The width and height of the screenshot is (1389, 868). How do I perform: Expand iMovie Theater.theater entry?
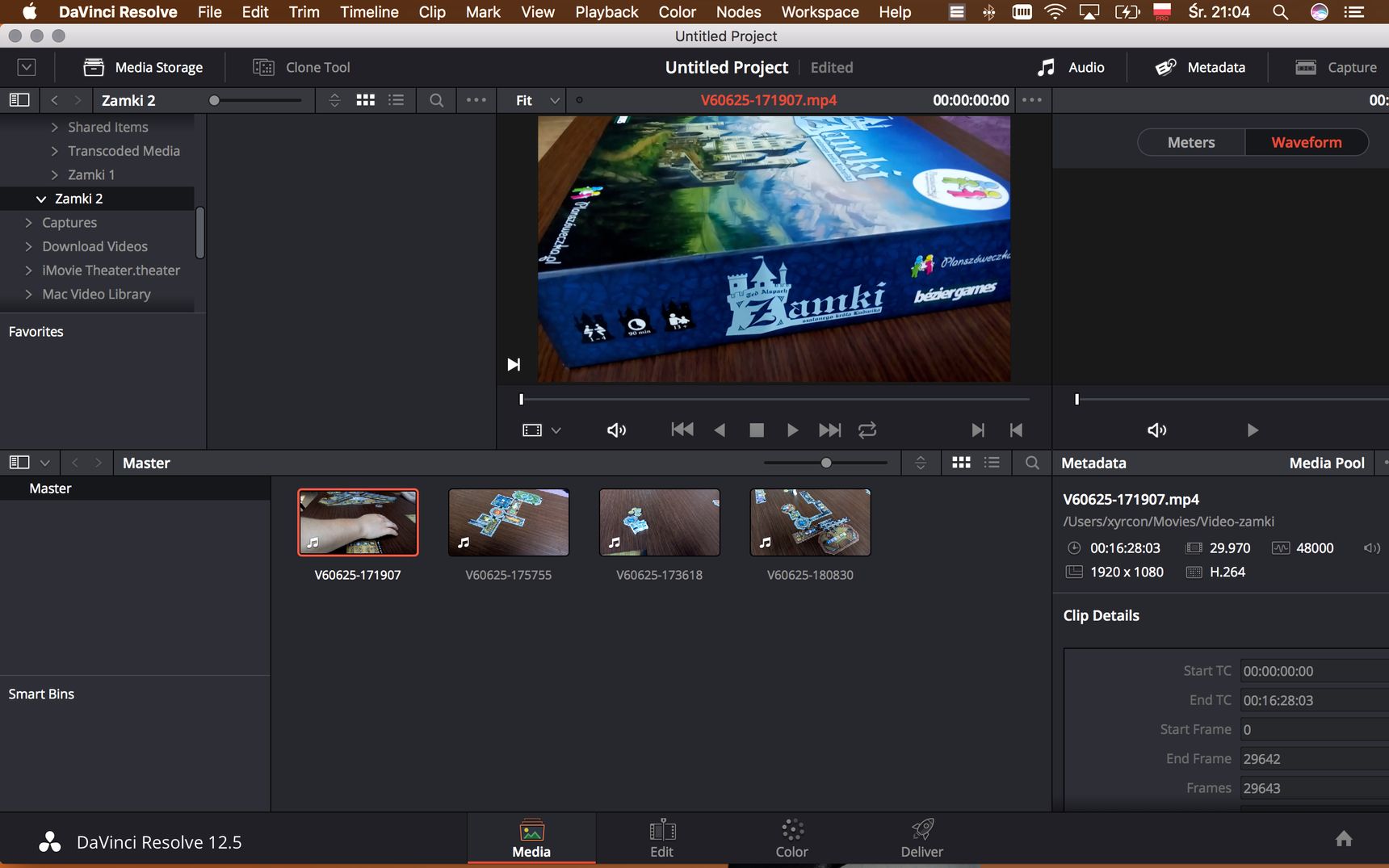pyautogui.click(x=28, y=270)
